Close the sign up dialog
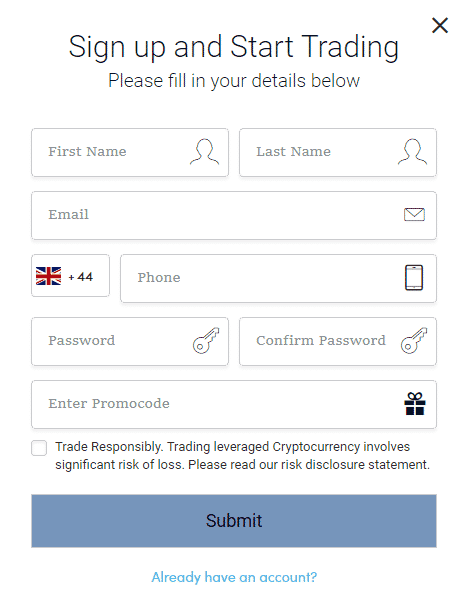 coord(440,25)
